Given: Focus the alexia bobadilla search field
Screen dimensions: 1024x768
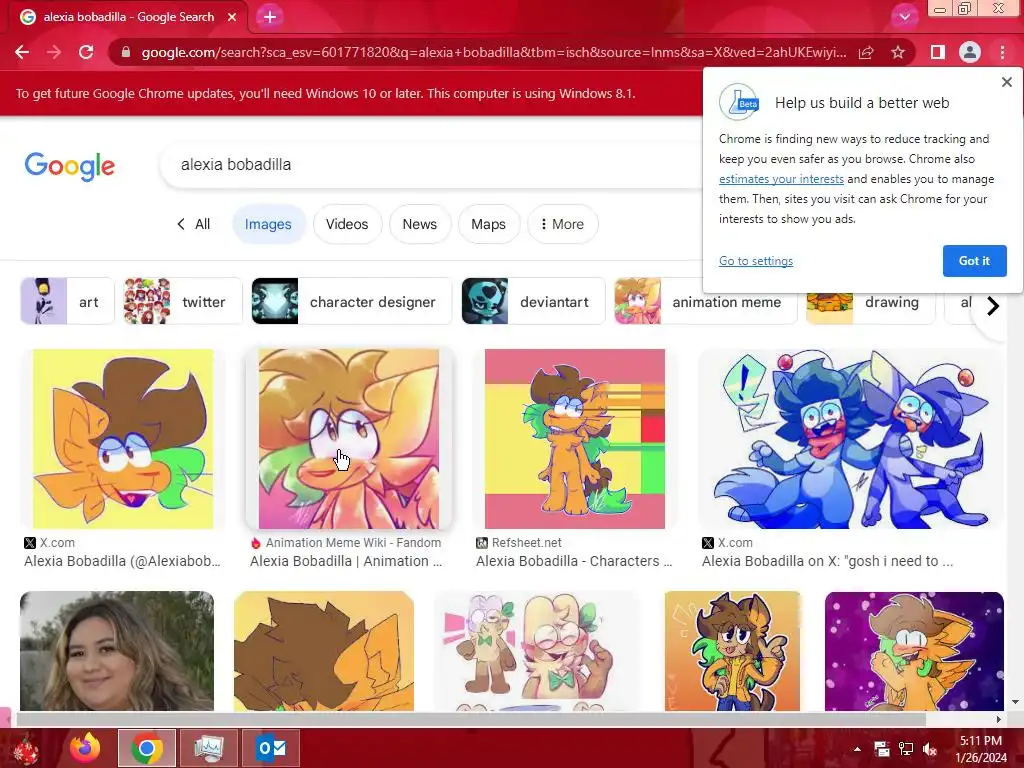Looking at the screenshot, I should coord(431,165).
